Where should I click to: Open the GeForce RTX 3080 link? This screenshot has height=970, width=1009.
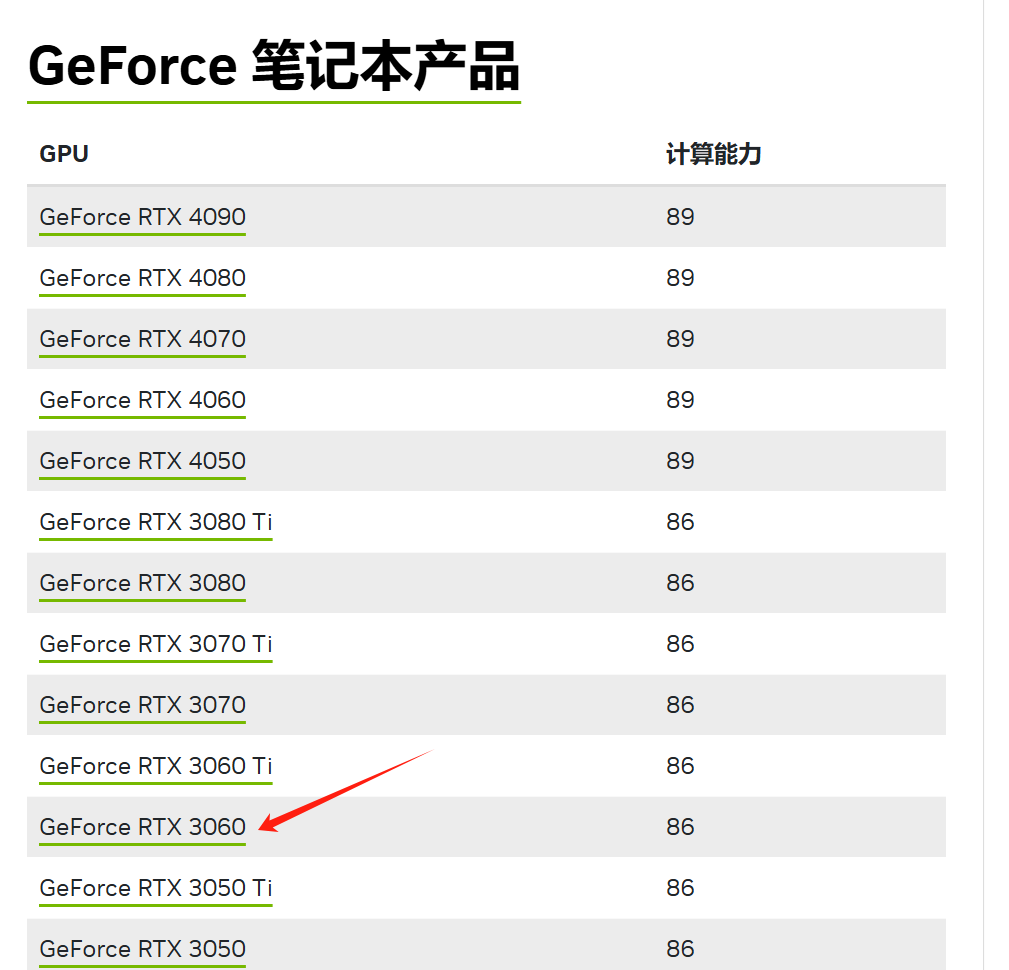pyautogui.click(x=142, y=584)
